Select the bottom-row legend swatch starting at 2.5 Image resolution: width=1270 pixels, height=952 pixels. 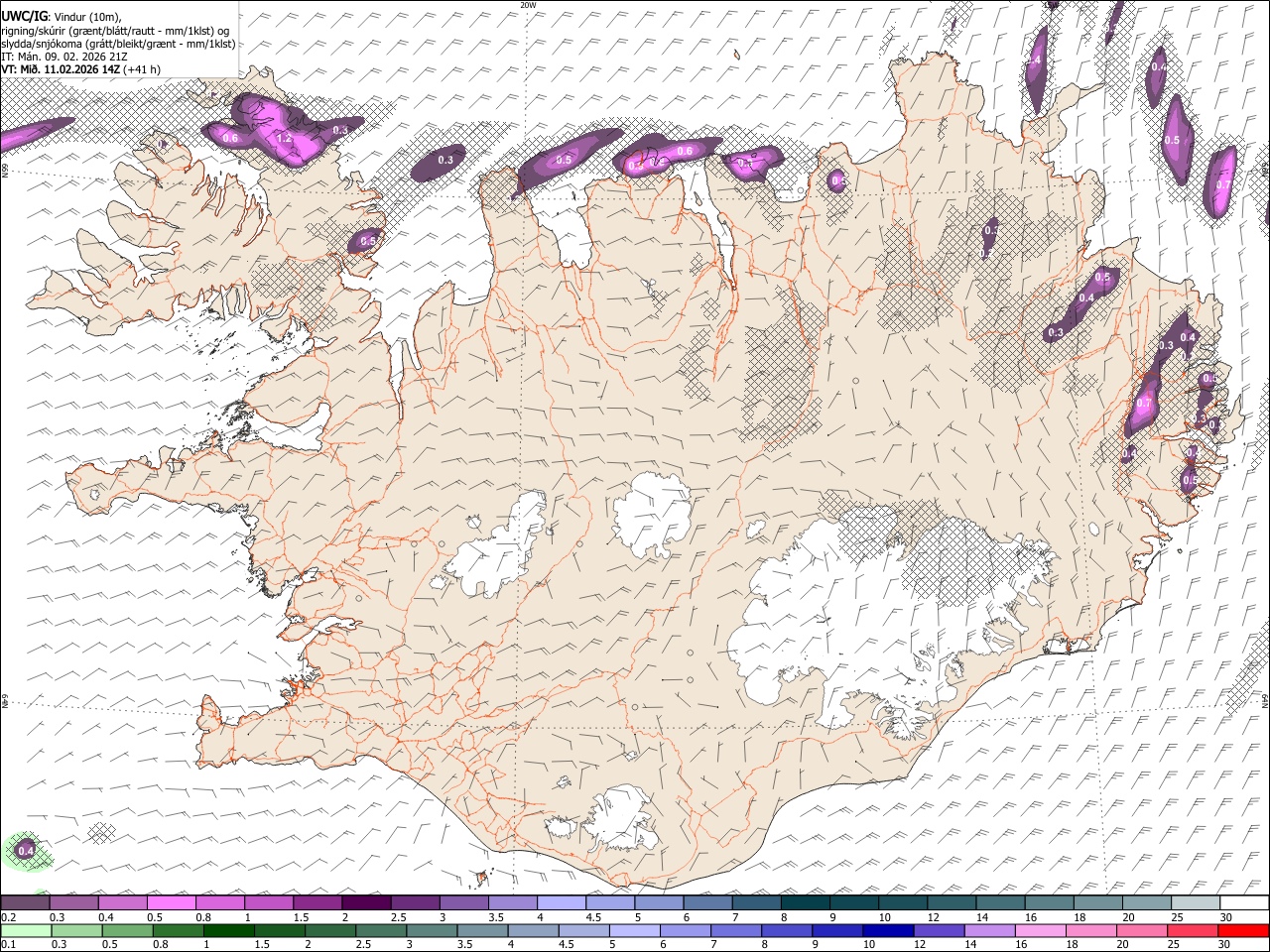click(x=381, y=930)
